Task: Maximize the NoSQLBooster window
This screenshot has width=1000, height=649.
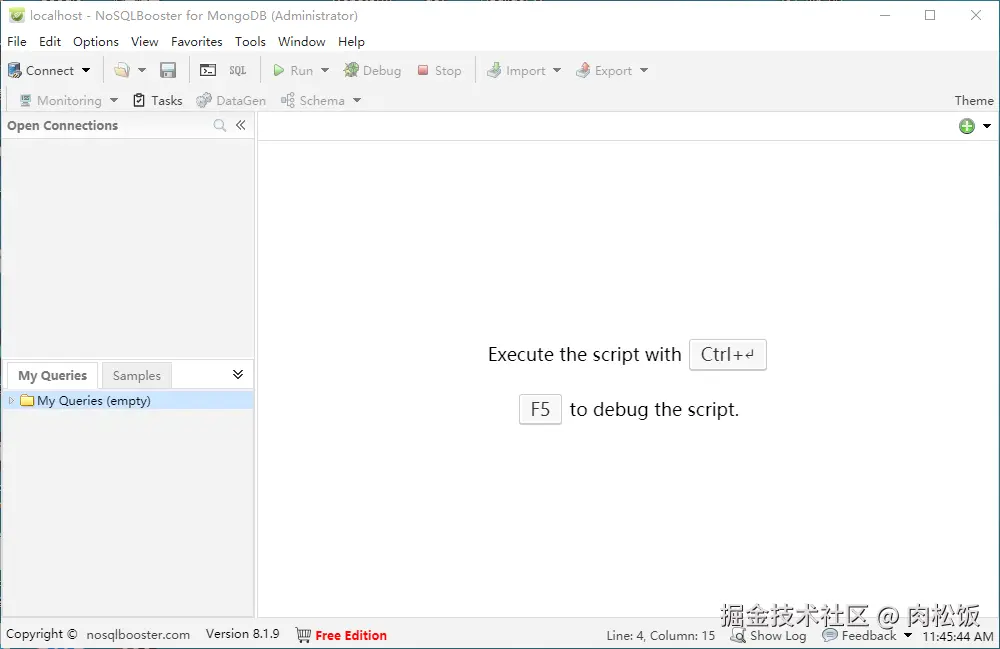Action: (x=930, y=15)
